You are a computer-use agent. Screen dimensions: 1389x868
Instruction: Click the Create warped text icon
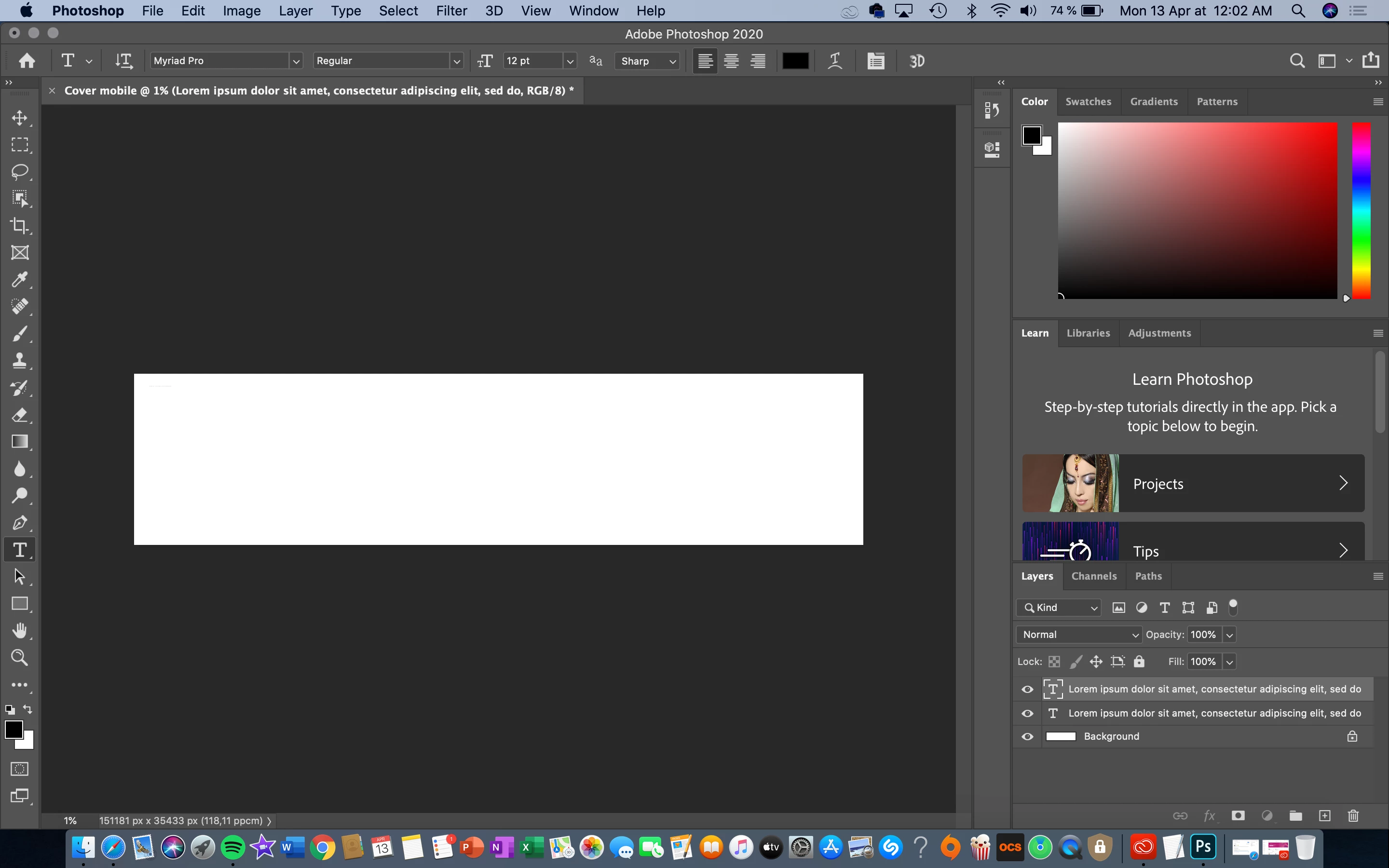click(835, 61)
